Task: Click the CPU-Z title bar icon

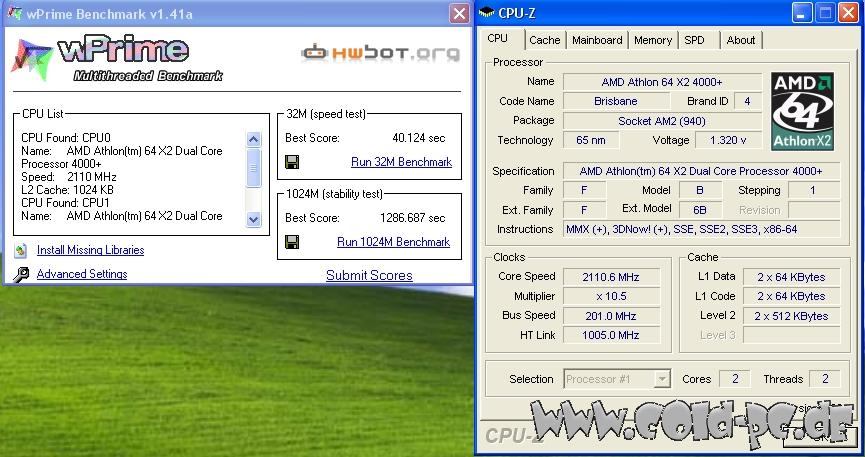Action: [486, 13]
